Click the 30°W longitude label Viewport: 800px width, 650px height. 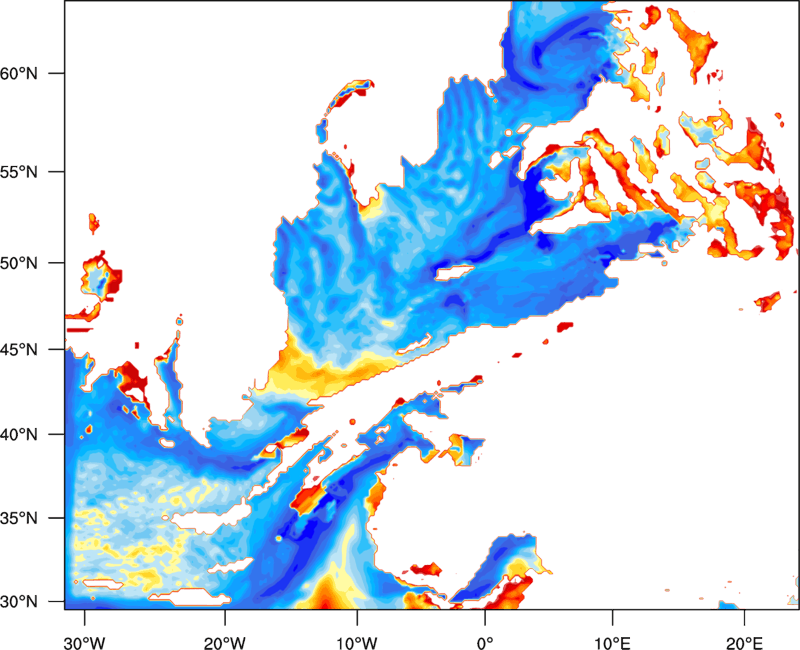[85, 643]
